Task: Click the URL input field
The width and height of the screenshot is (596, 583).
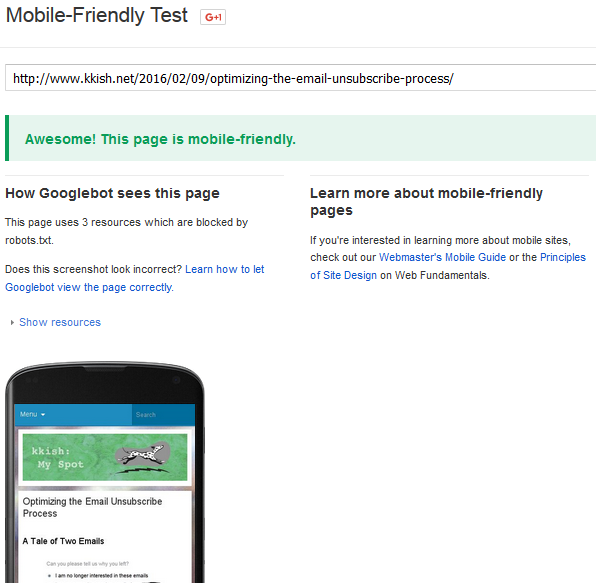Action: pyautogui.click(x=300, y=78)
